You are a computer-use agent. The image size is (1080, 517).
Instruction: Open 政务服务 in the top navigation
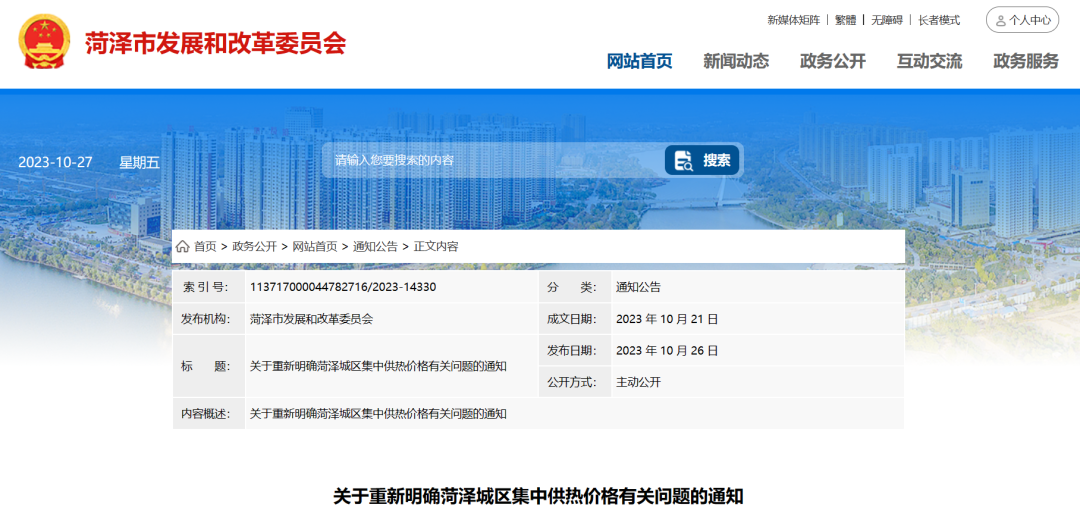click(x=1025, y=61)
